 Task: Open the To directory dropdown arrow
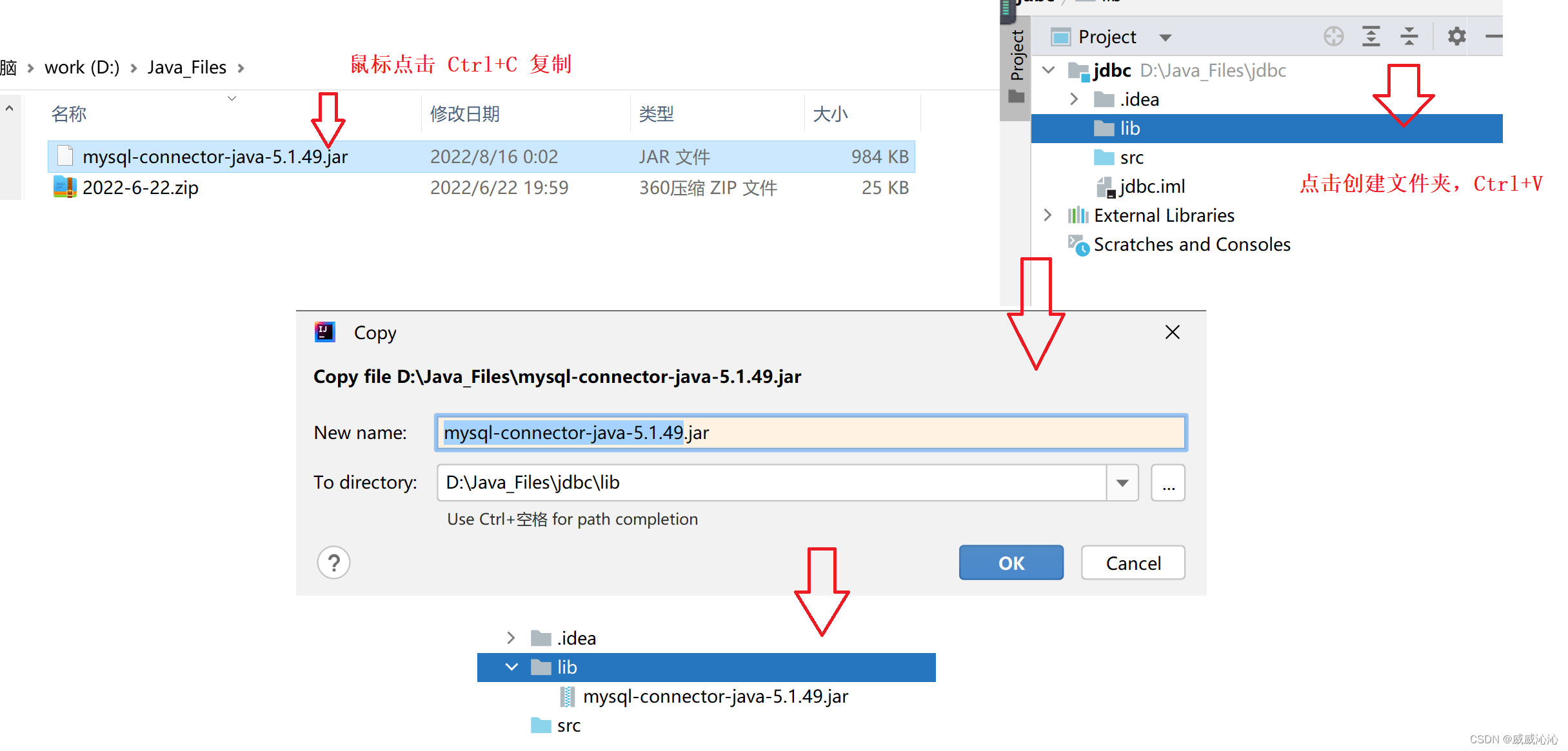pos(1123,482)
